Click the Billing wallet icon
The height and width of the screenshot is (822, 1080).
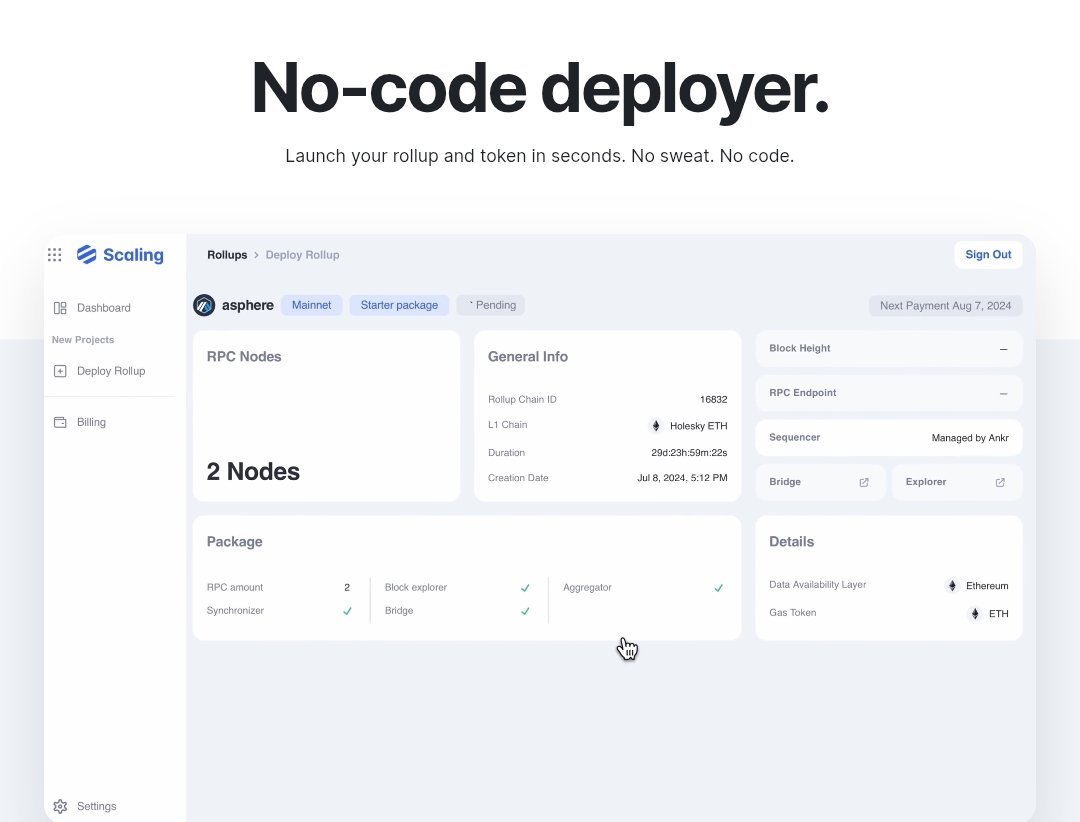coord(60,422)
